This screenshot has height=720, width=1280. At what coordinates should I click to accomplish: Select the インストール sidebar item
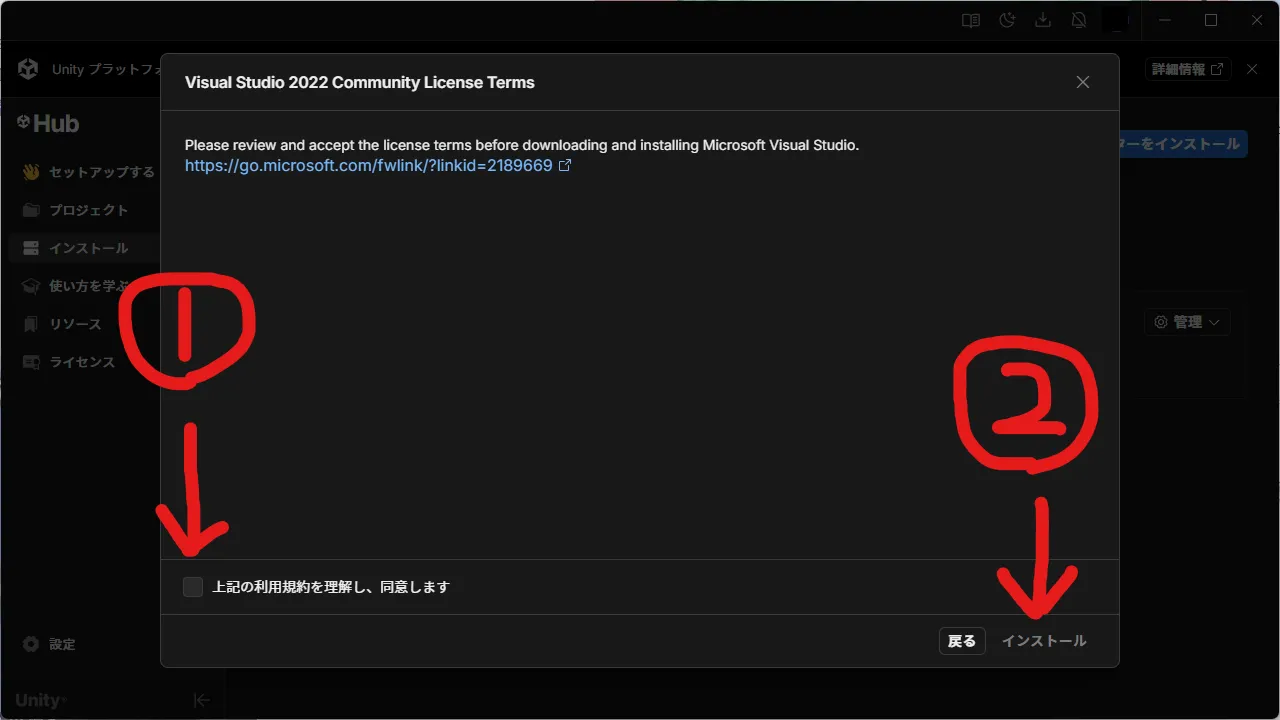(x=88, y=248)
